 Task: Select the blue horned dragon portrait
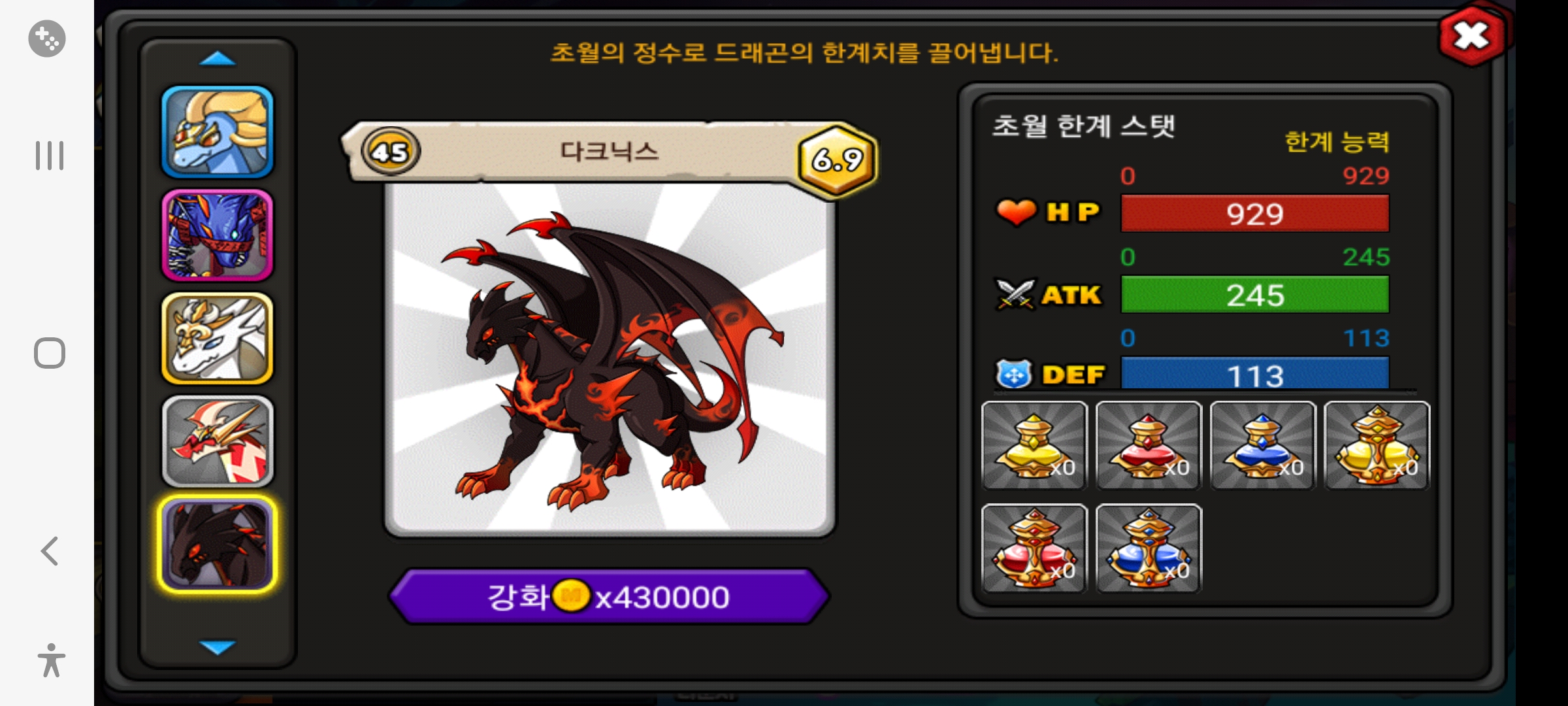[218, 132]
